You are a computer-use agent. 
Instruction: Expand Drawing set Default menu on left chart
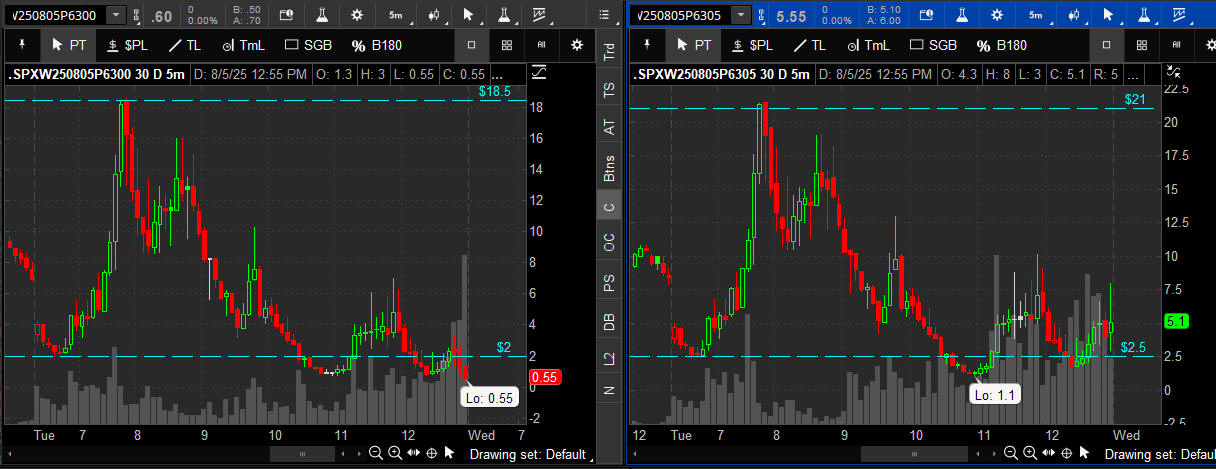pos(528,454)
